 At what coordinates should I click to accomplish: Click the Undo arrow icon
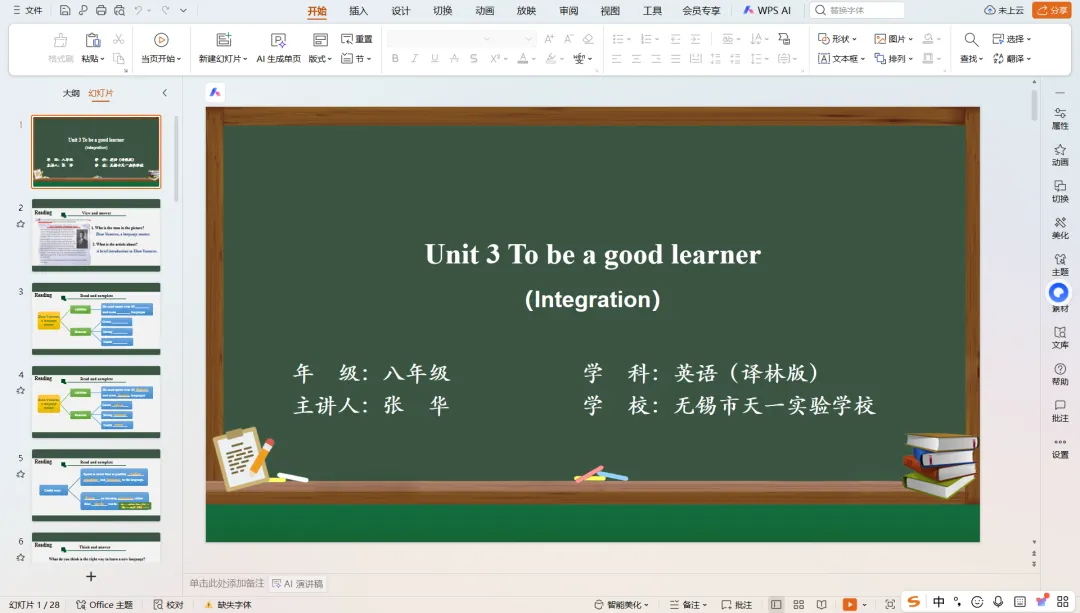coord(138,10)
